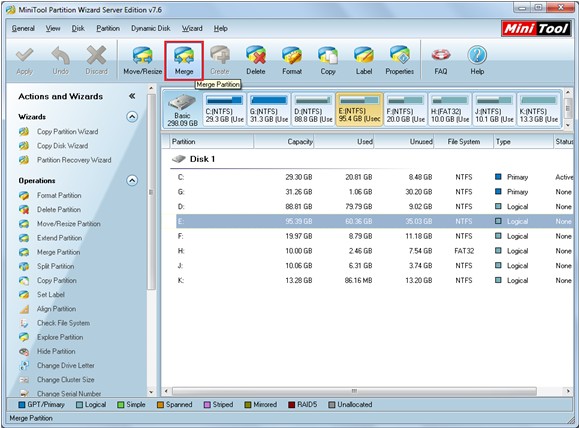Click the Set Label icon in sidebar
The width and height of the screenshot is (579, 428).
tap(24, 295)
